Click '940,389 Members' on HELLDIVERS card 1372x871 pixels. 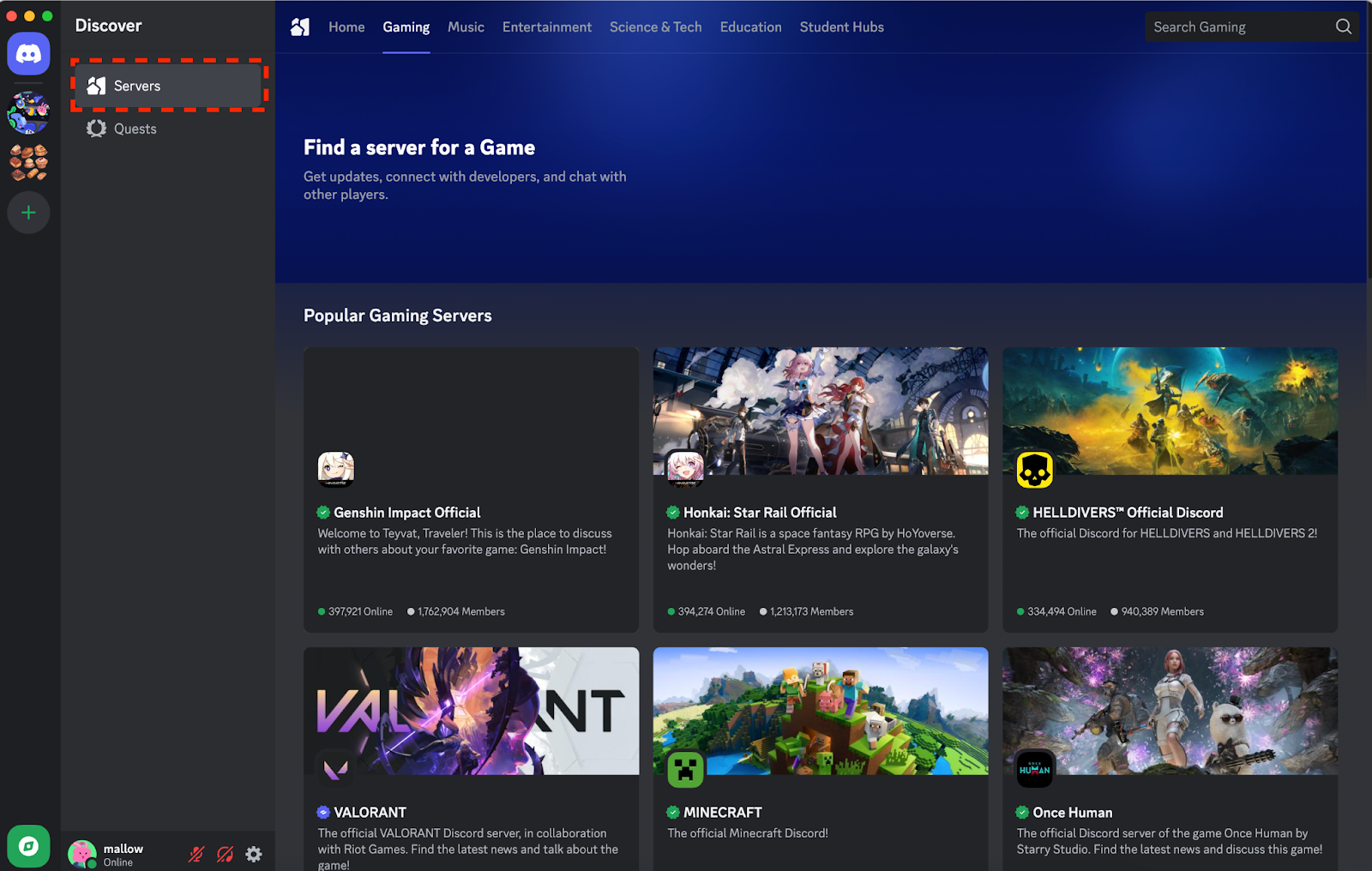tap(1163, 611)
